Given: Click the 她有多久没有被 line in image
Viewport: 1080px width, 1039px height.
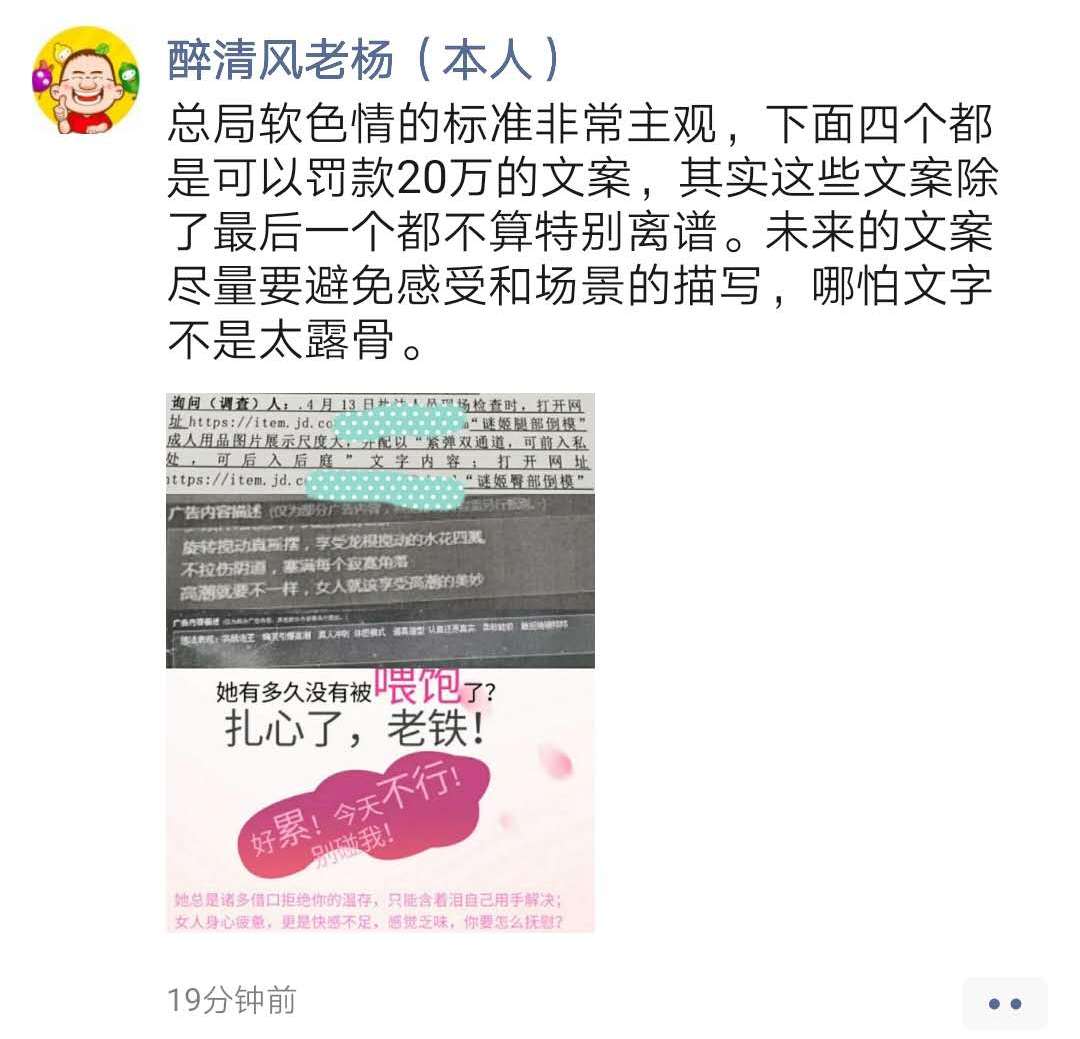Looking at the screenshot, I should point(293,692).
